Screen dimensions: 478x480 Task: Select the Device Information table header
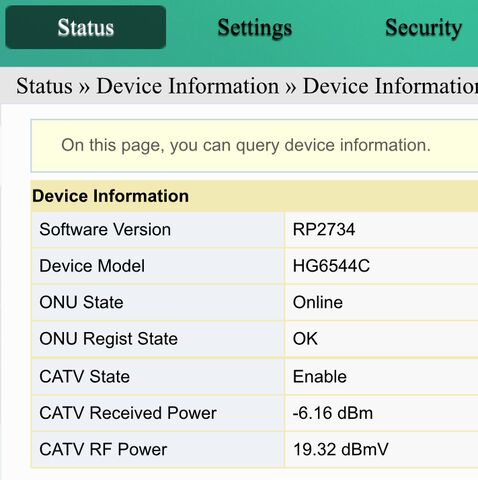click(x=255, y=196)
